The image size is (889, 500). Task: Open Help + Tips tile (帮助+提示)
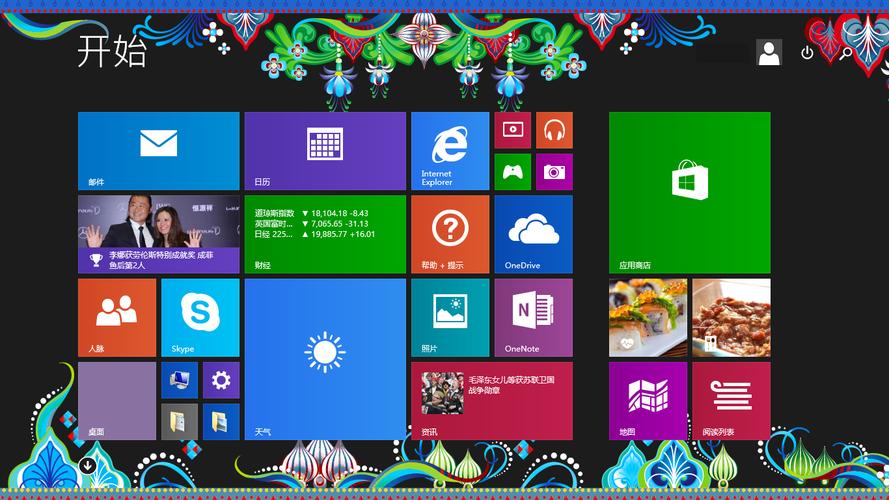tap(450, 234)
